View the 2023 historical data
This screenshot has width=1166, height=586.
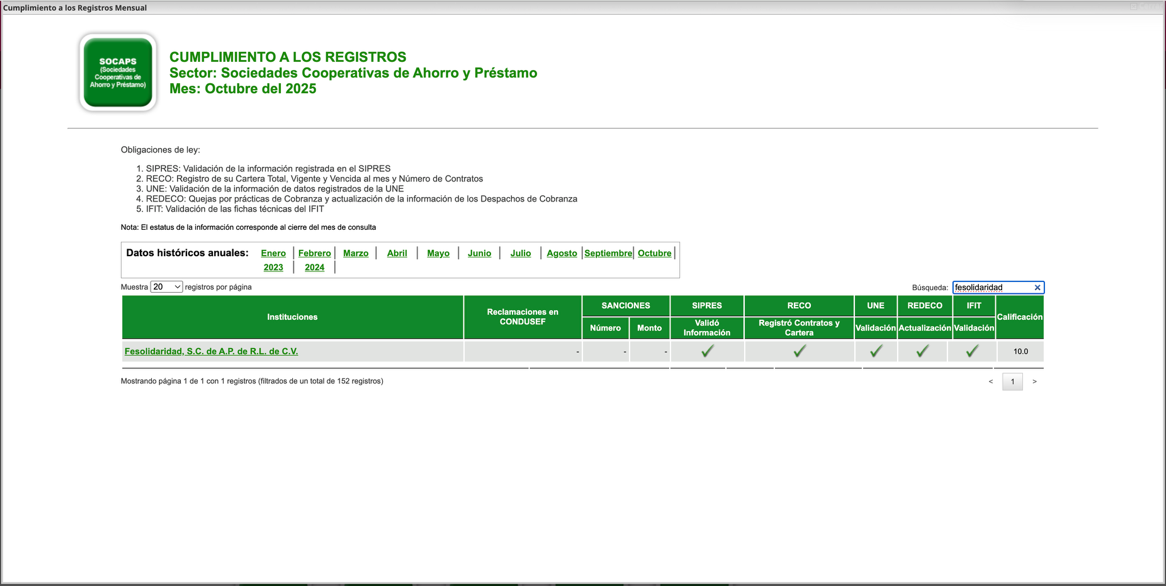click(x=273, y=268)
